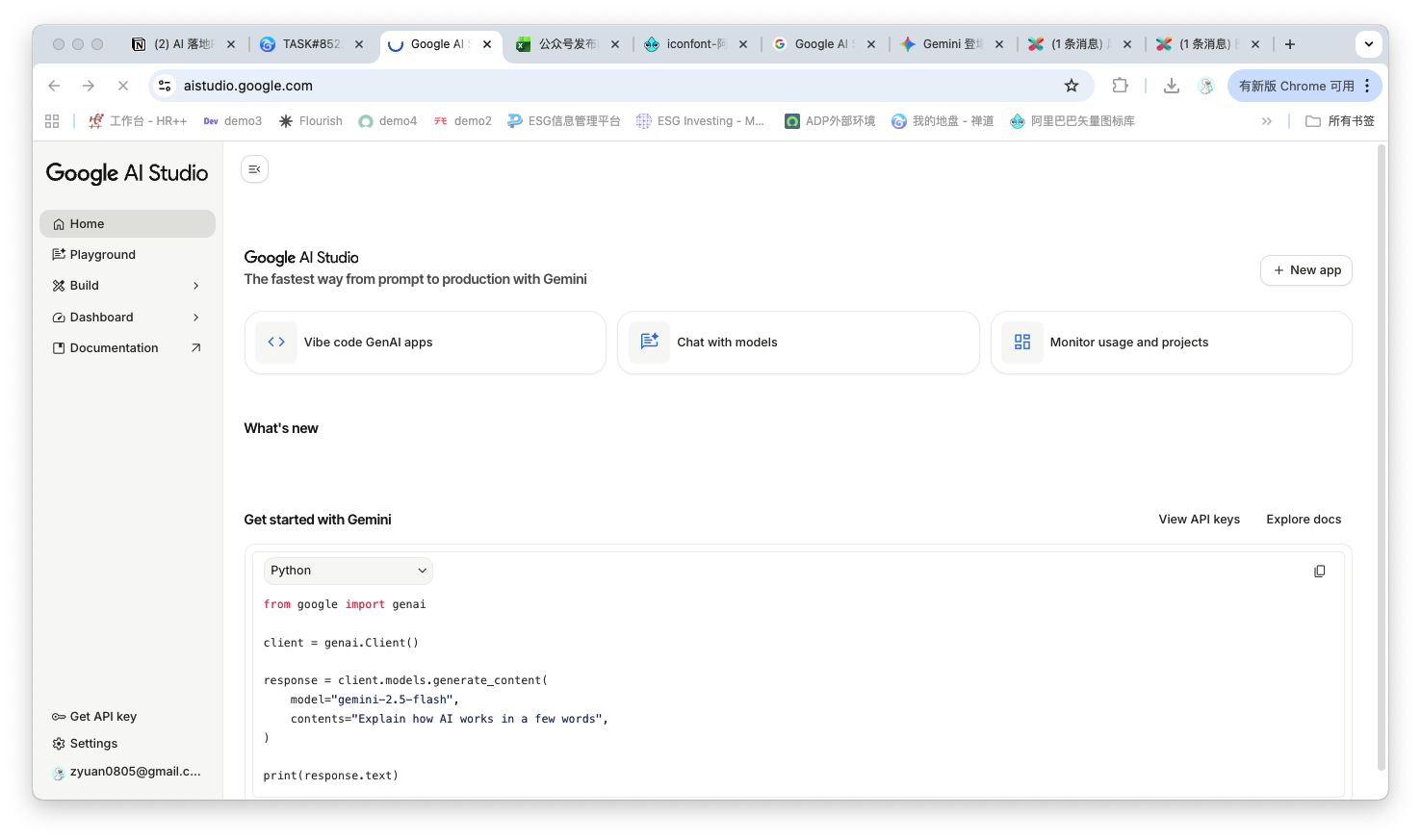Open Chrome downloads icon in toolbar
1421x840 pixels.
[1171, 86]
